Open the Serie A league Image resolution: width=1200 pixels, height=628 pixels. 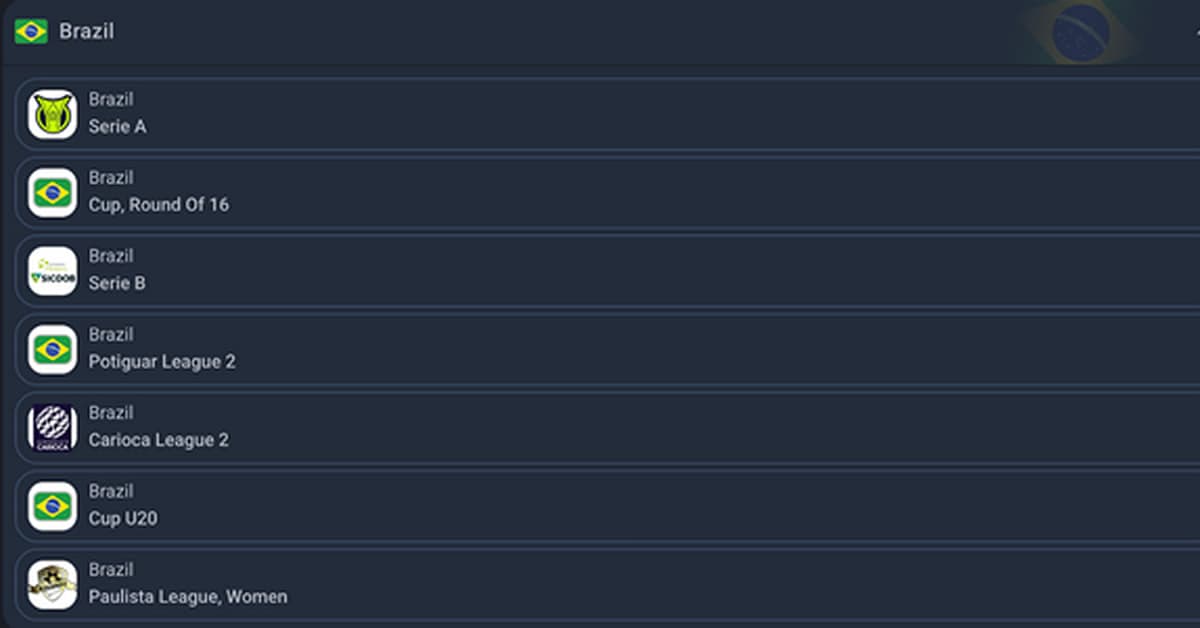(x=117, y=127)
